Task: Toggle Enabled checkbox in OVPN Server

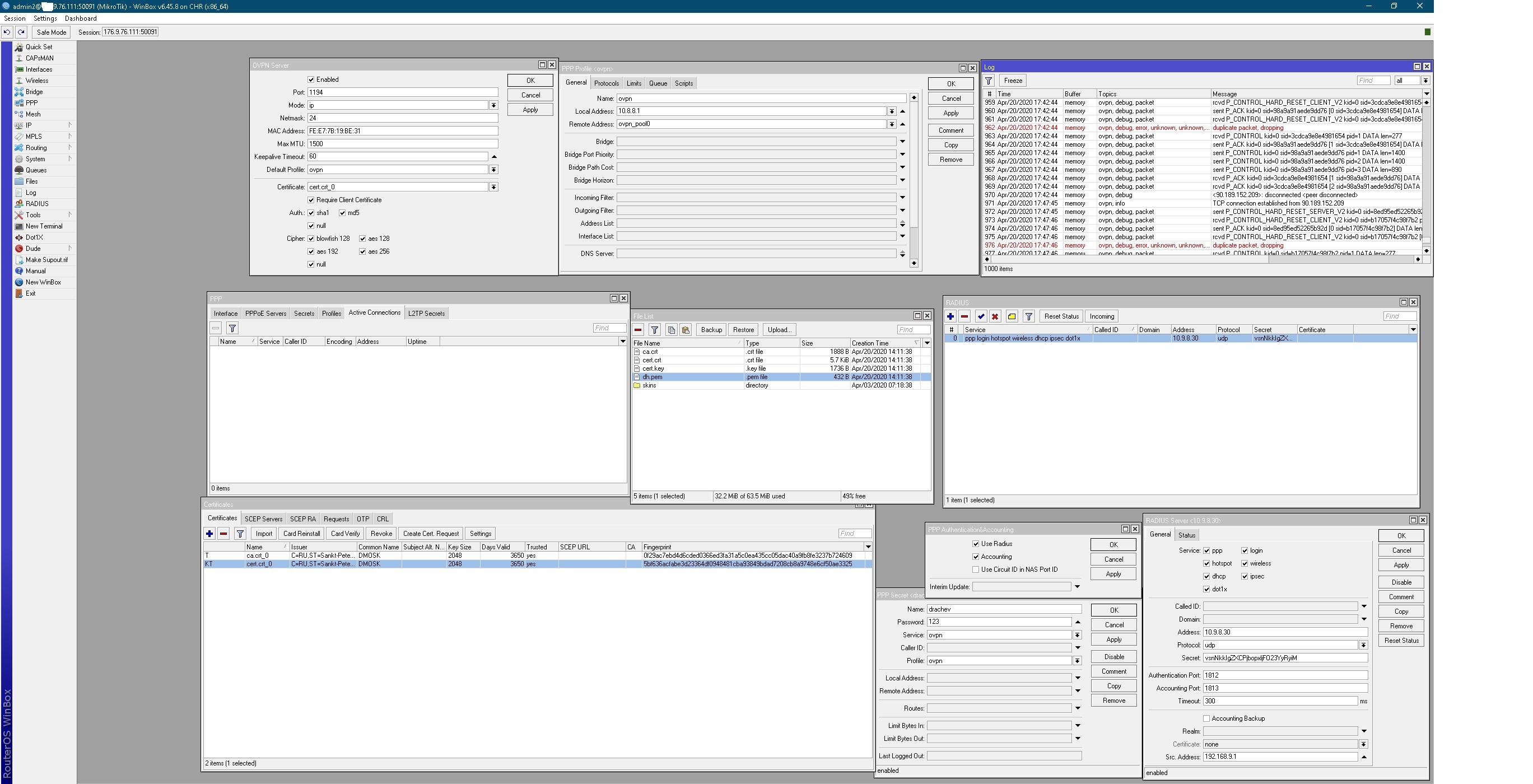Action: coord(311,80)
